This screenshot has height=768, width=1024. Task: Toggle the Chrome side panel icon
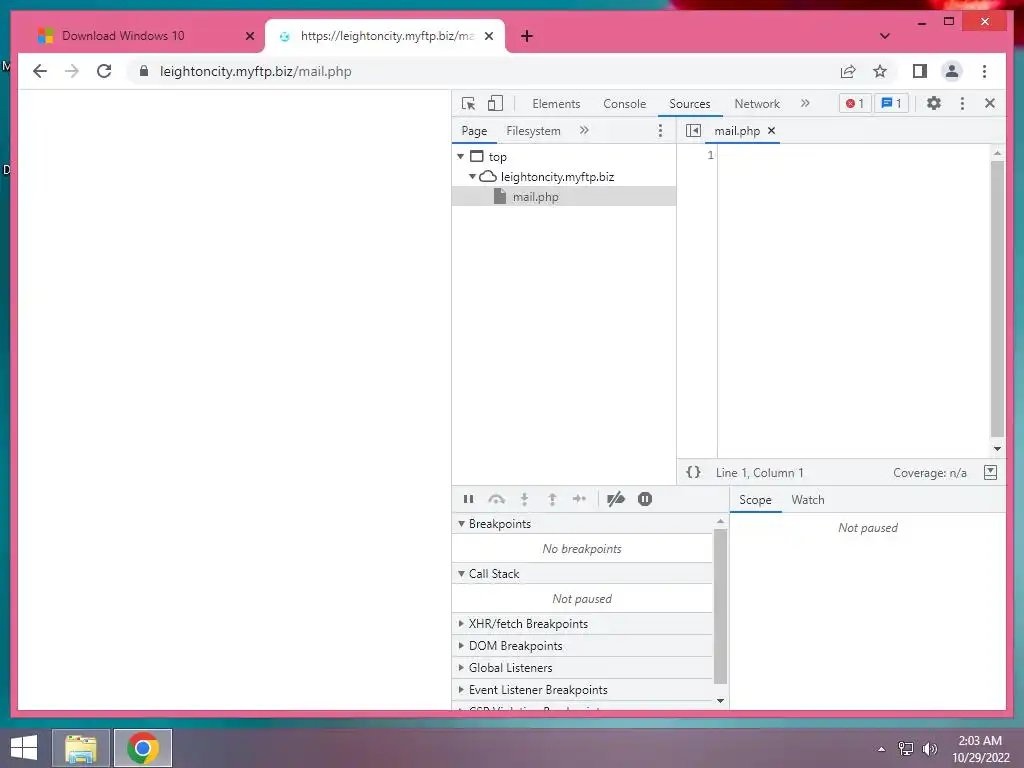(920, 71)
